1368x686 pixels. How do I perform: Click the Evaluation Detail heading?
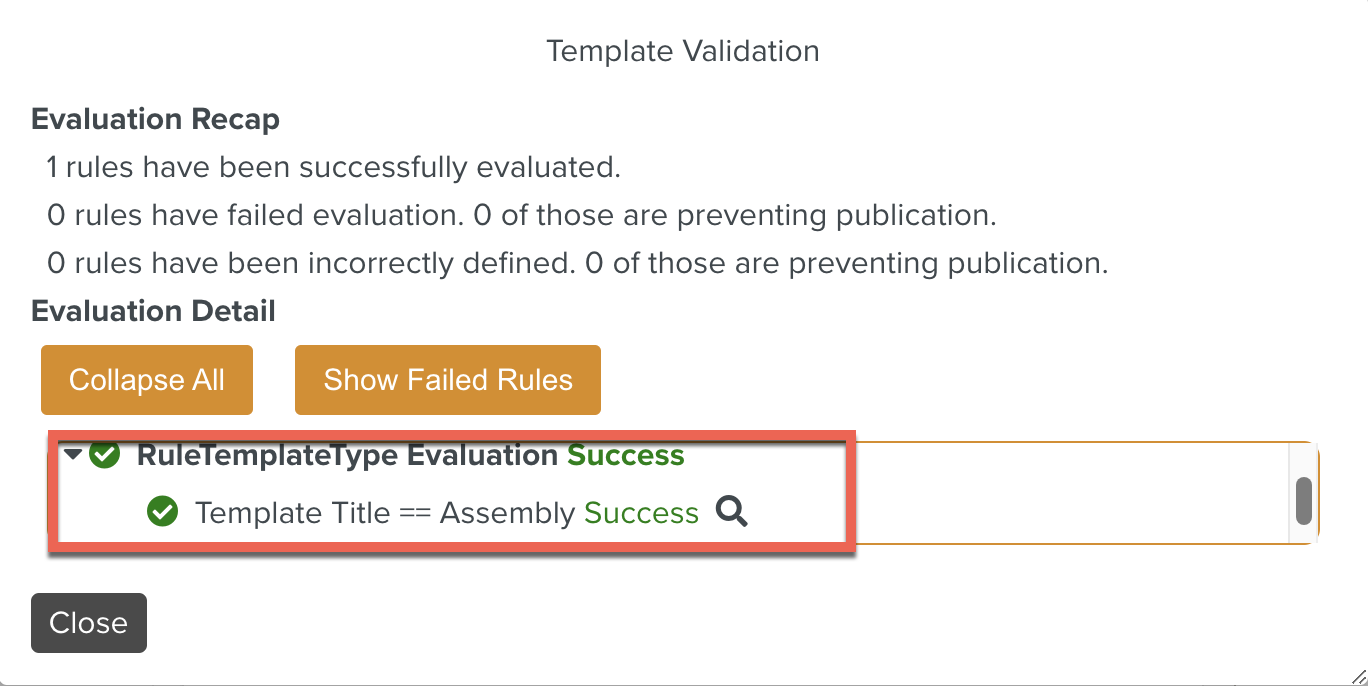(153, 311)
